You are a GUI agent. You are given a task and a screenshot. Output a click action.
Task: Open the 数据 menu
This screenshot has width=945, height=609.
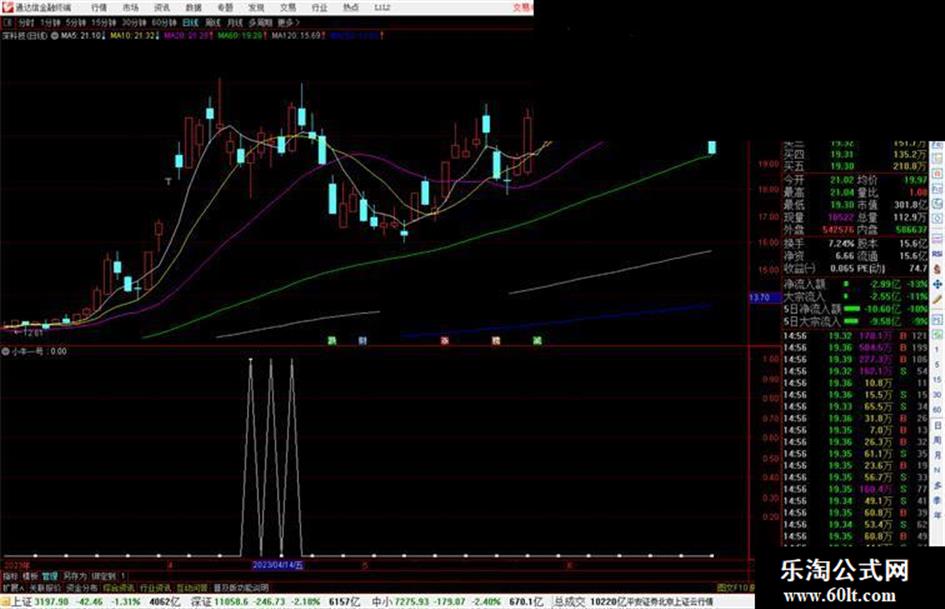(193, 7)
